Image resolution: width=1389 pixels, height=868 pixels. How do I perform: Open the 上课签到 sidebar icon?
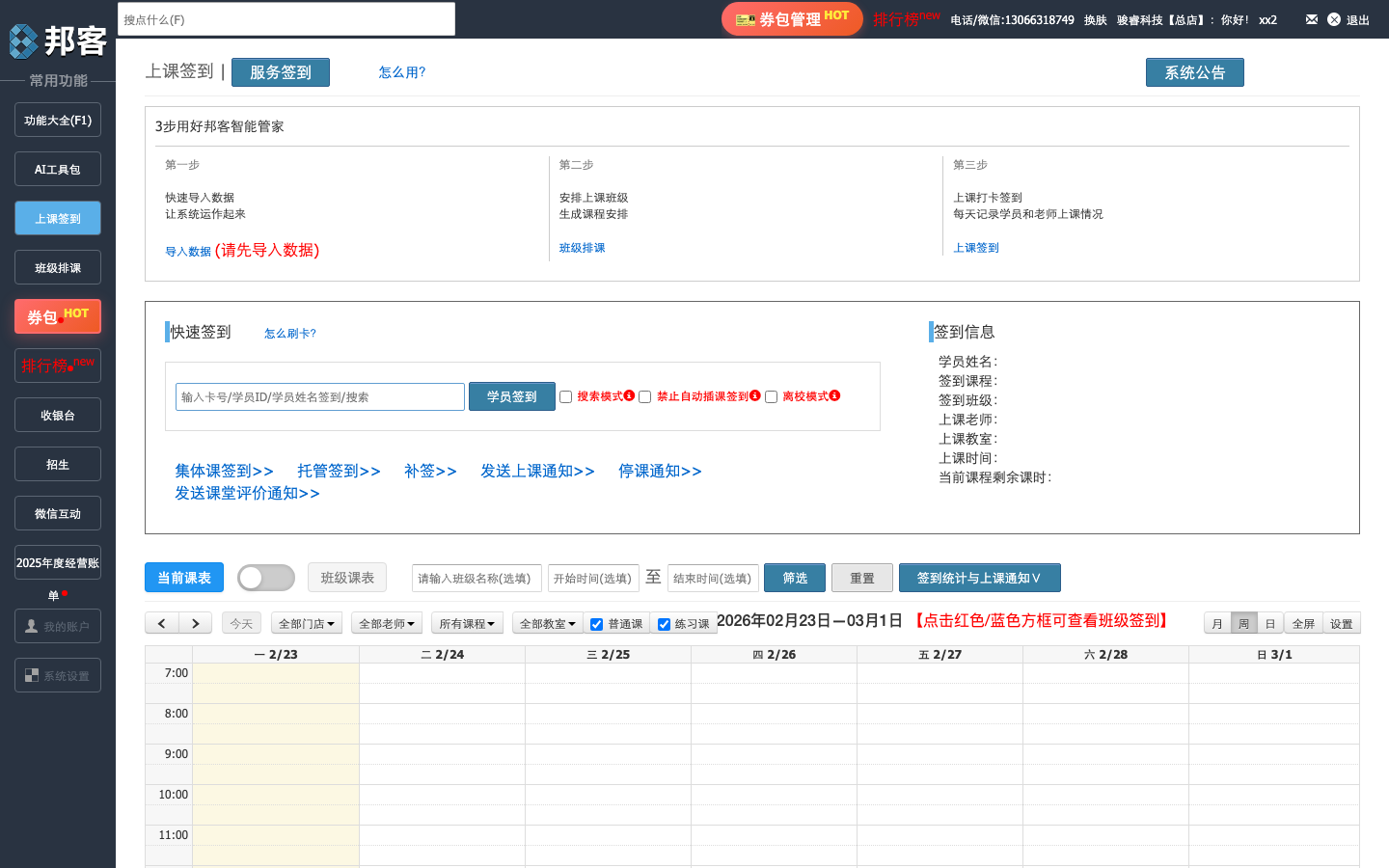click(57, 218)
